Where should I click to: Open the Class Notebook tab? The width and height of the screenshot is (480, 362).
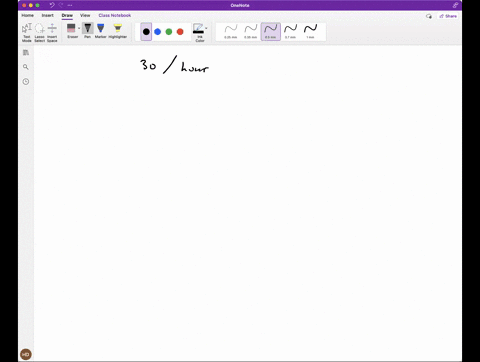point(115,15)
